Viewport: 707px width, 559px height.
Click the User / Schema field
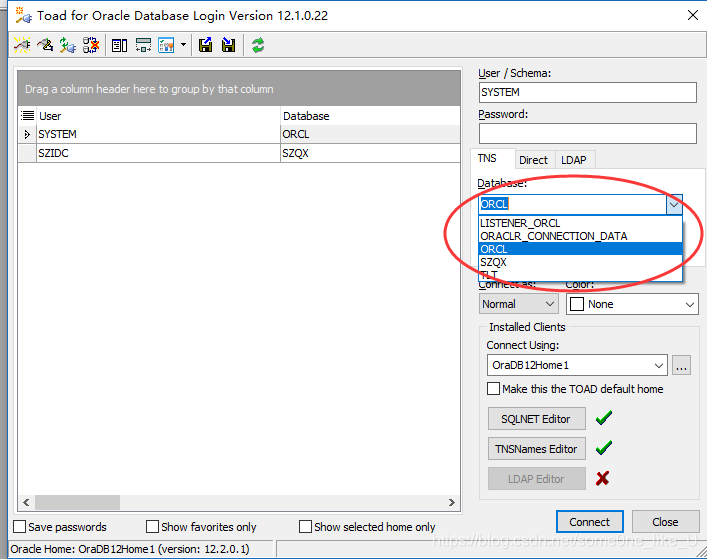coord(588,92)
